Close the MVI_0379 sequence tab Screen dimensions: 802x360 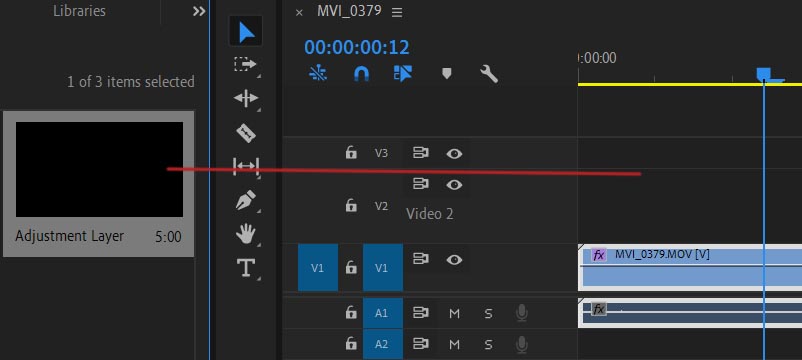click(299, 13)
